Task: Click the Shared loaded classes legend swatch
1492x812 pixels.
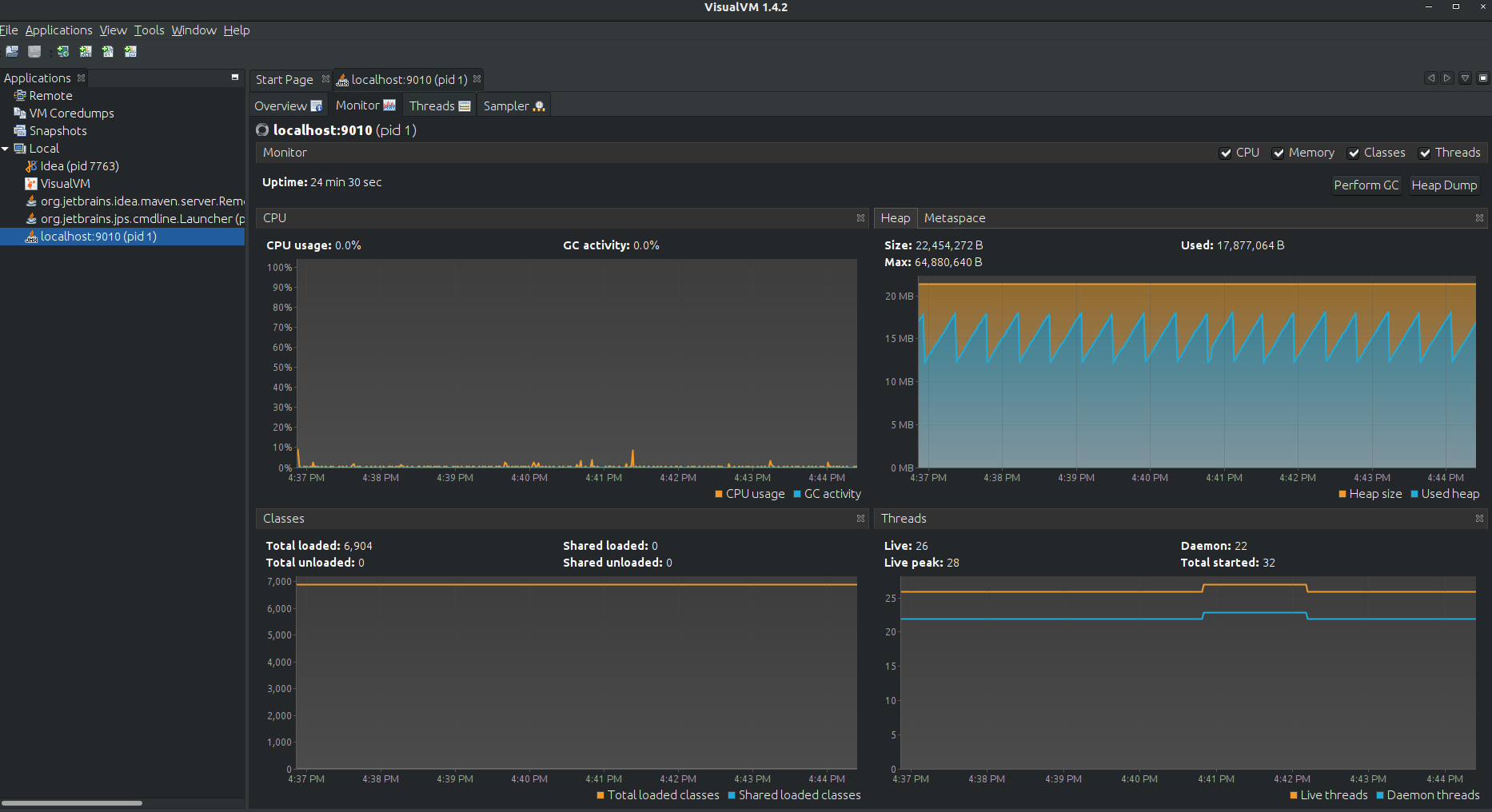Action: 732,796
